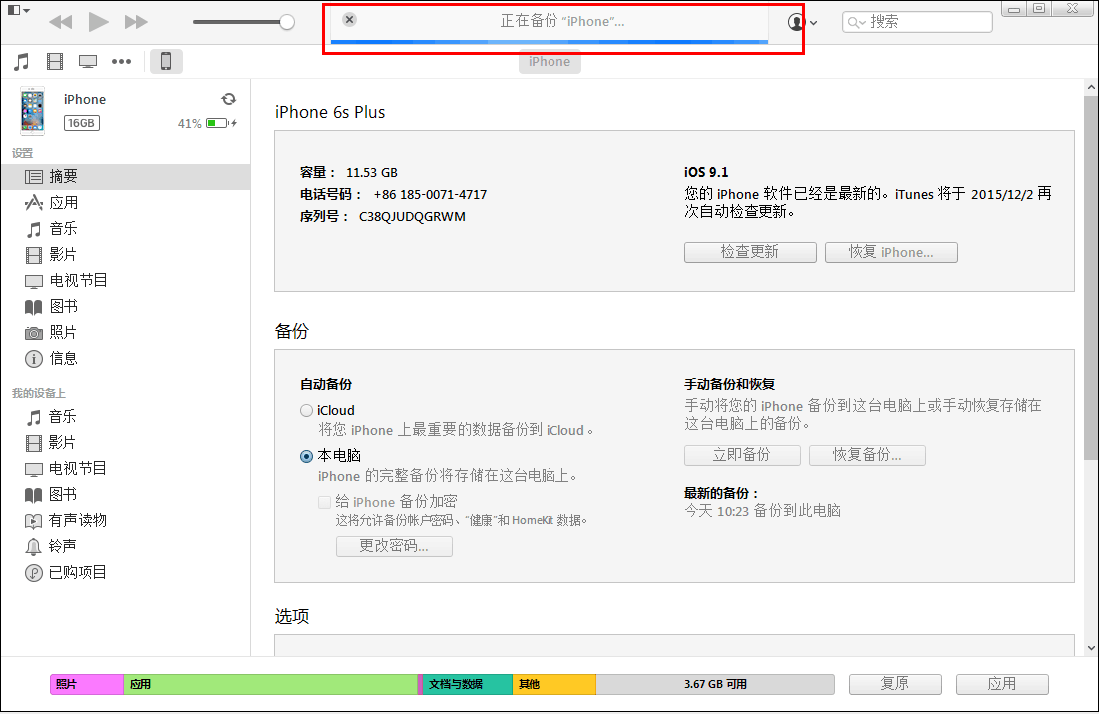This screenshot has width=1099, height=714.
Task: Click the fast-forward next track button
Action: [x=136, y=22]
